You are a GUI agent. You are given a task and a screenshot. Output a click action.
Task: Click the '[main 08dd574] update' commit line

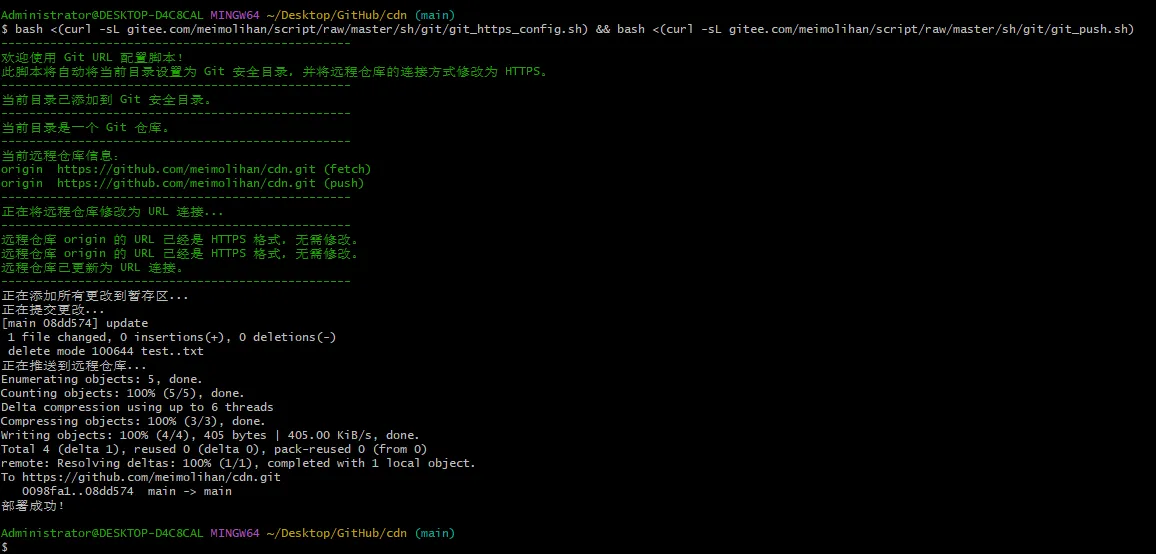pos(75,323)
